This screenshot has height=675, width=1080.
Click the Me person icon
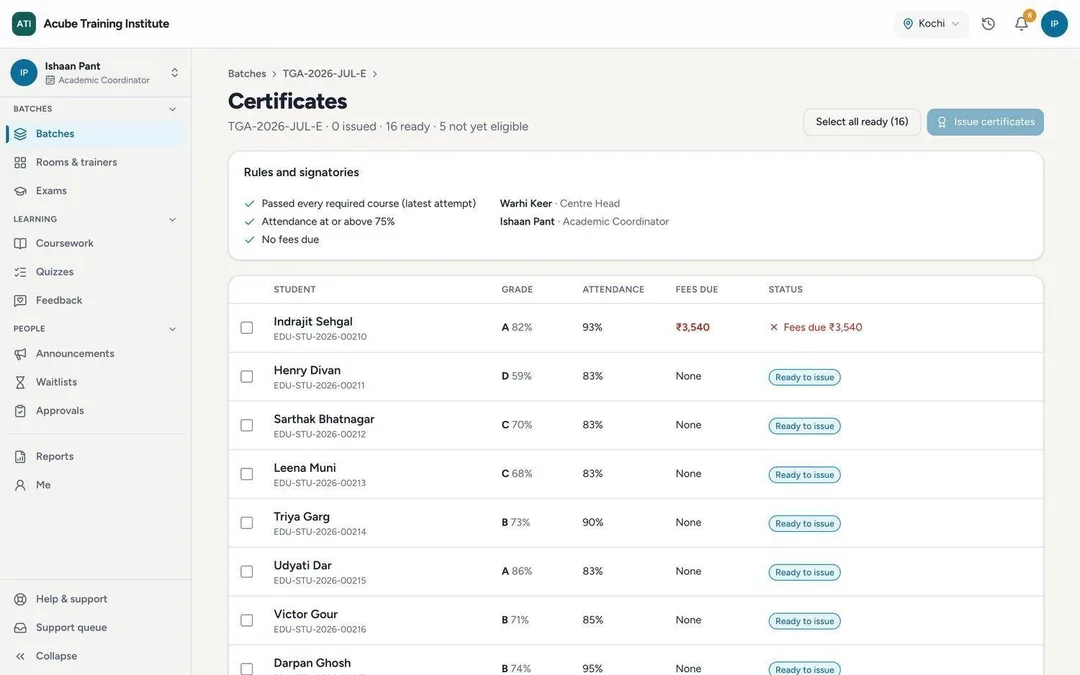[x=20, y=485]
